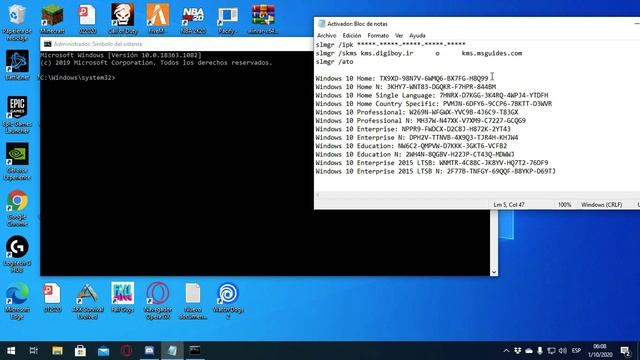Open the Recycle Bin desktop icon
640x360 pixels.
pos(17,21)
